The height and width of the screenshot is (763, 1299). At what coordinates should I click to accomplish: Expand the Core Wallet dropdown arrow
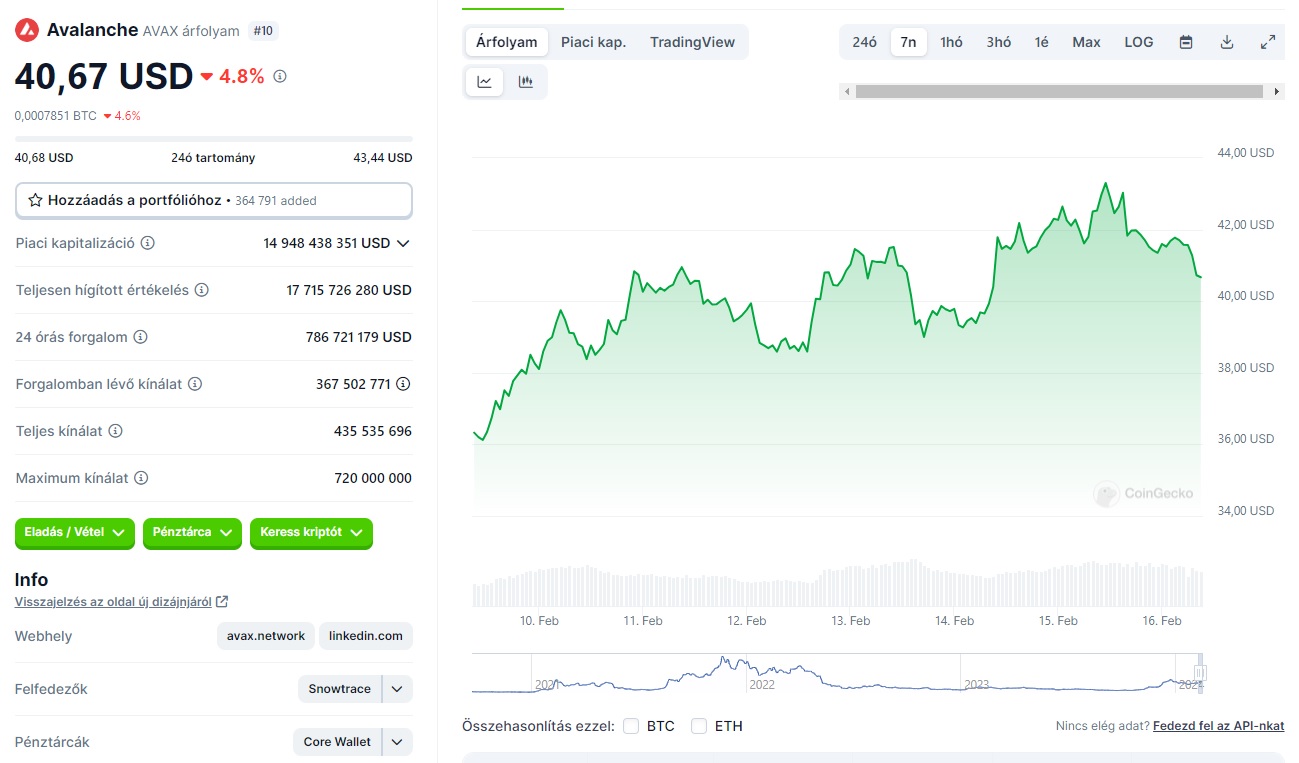tap(398, 742)
